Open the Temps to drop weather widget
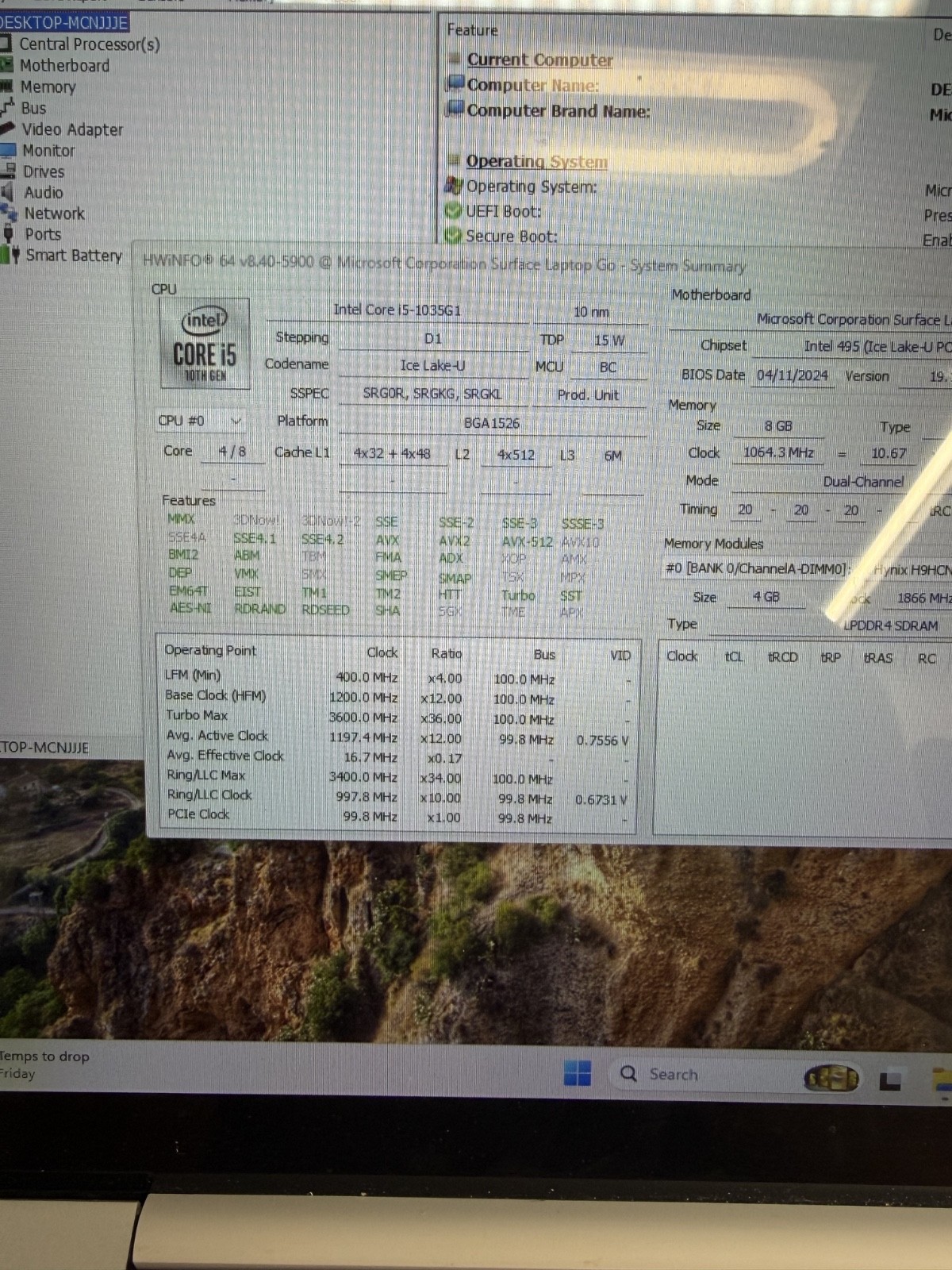Image resolution: width=952 pixels, height=1270 pixels. pos(45,1064)
